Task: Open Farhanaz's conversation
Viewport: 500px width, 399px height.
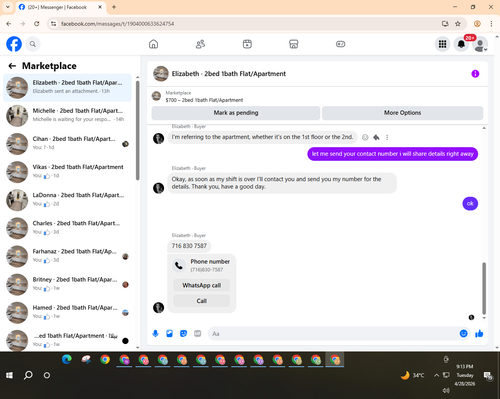Action: (x=67, y=256)
